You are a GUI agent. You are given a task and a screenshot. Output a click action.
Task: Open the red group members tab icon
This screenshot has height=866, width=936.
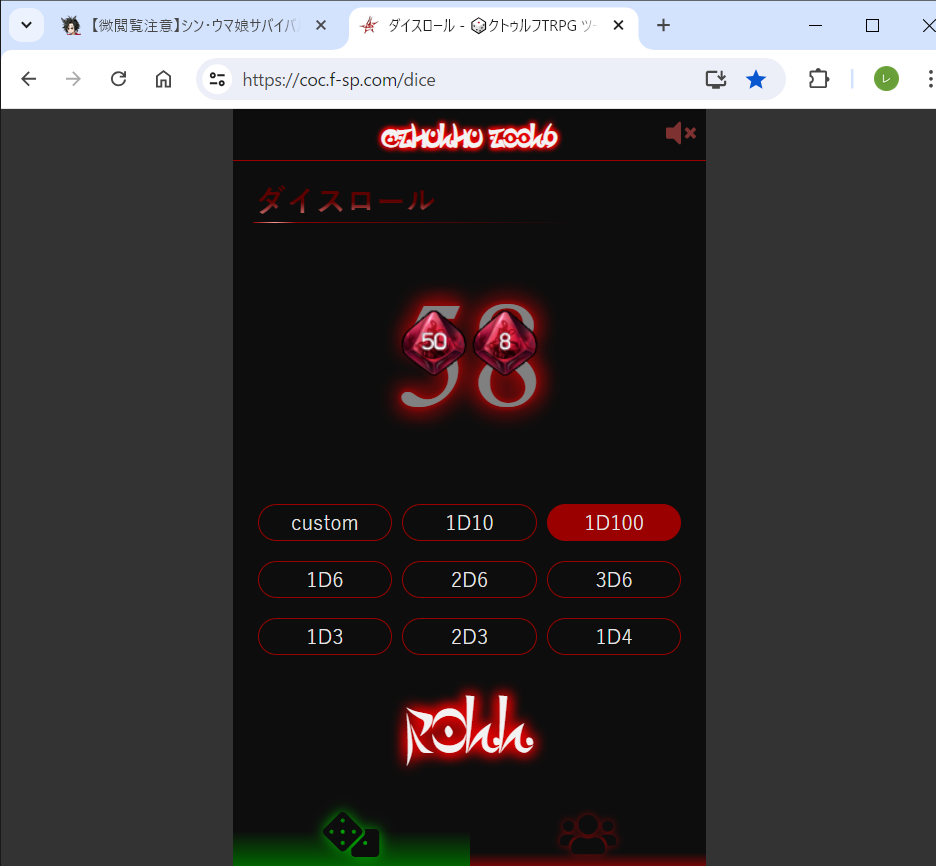coord(588,834)
